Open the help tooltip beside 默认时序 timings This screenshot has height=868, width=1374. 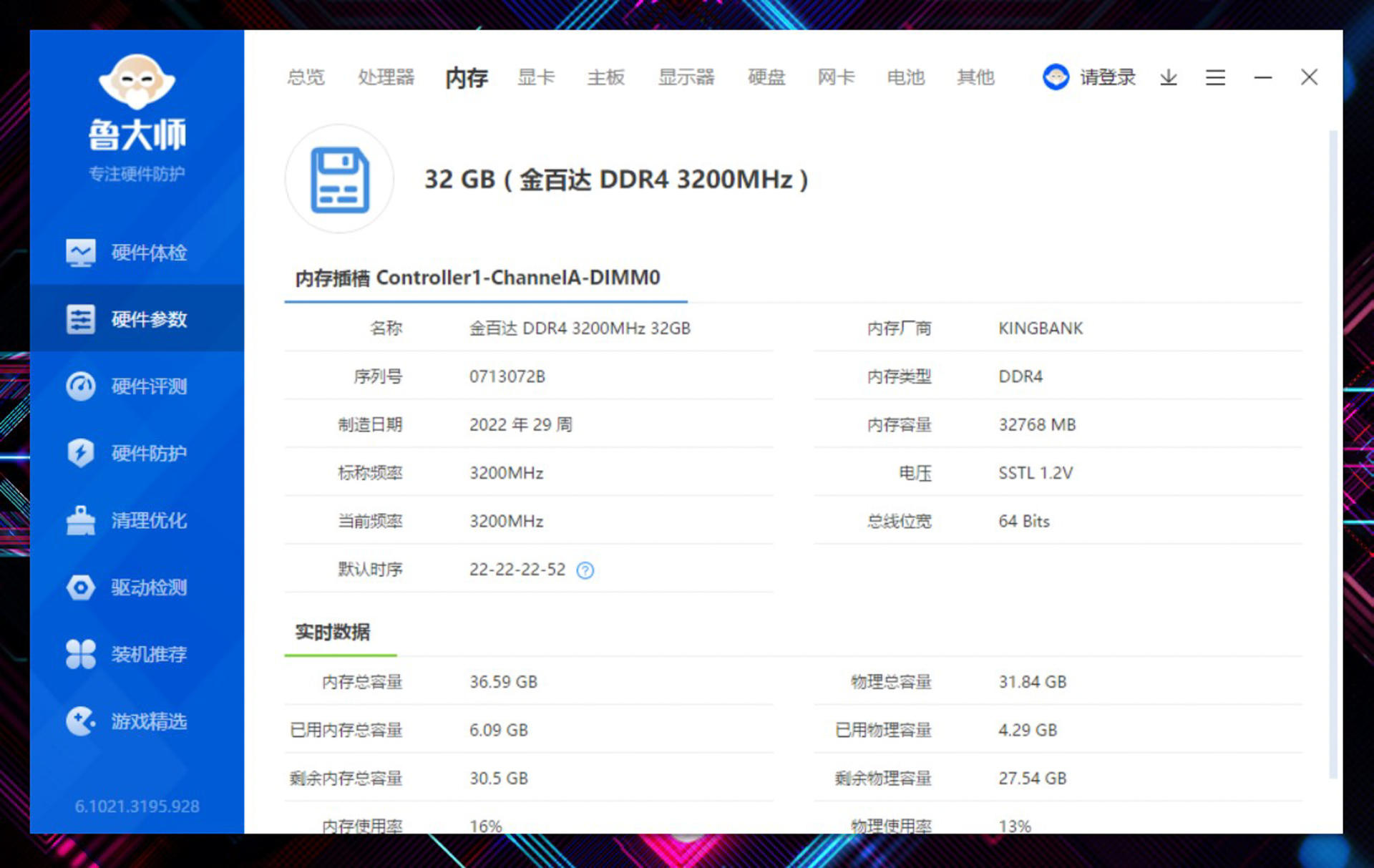(x=585, y=570)
